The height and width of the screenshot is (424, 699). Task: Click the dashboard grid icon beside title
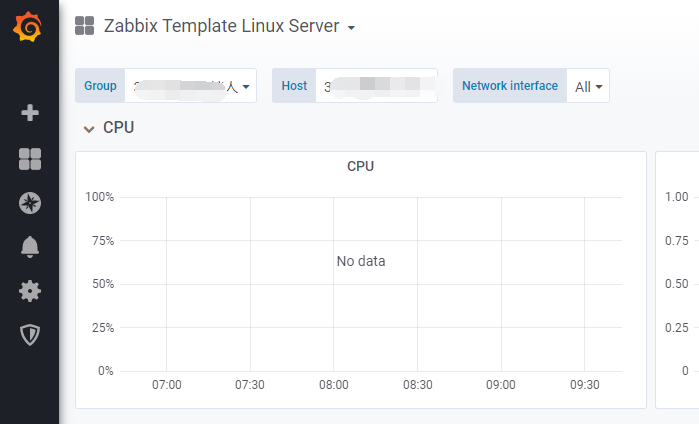(84, 26)
